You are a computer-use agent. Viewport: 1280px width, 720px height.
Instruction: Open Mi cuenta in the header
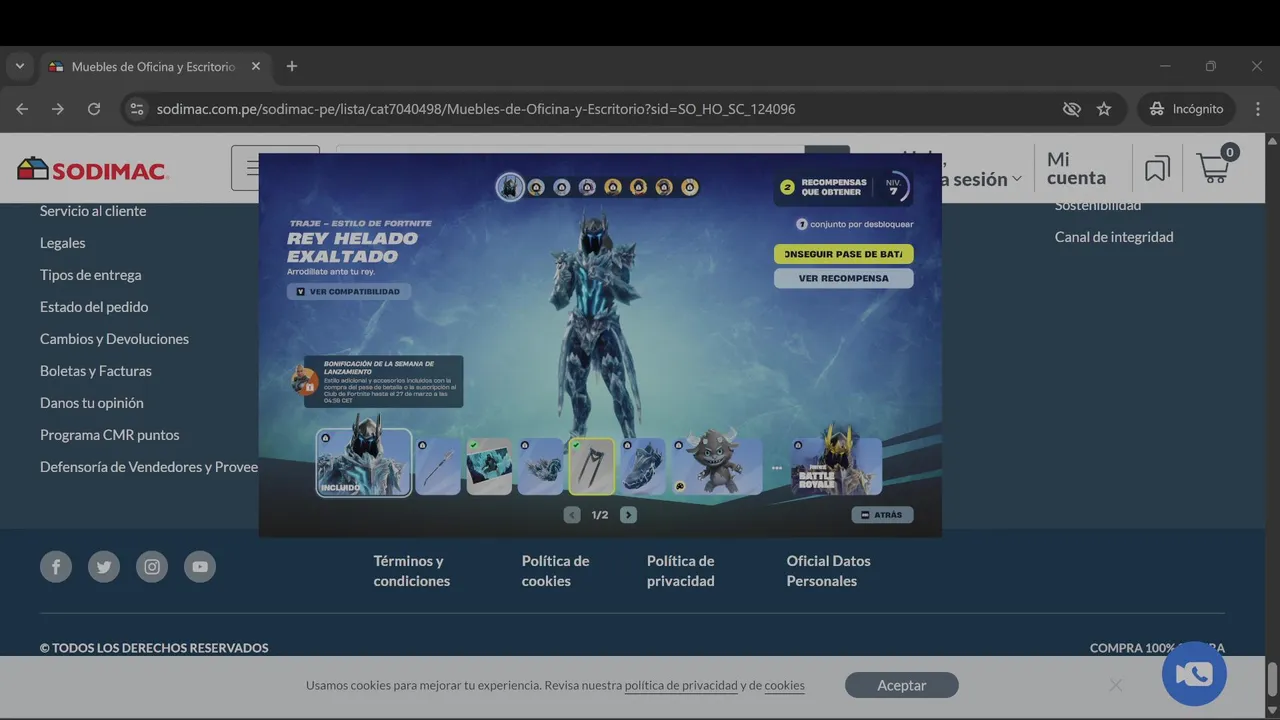(1076, 168)
